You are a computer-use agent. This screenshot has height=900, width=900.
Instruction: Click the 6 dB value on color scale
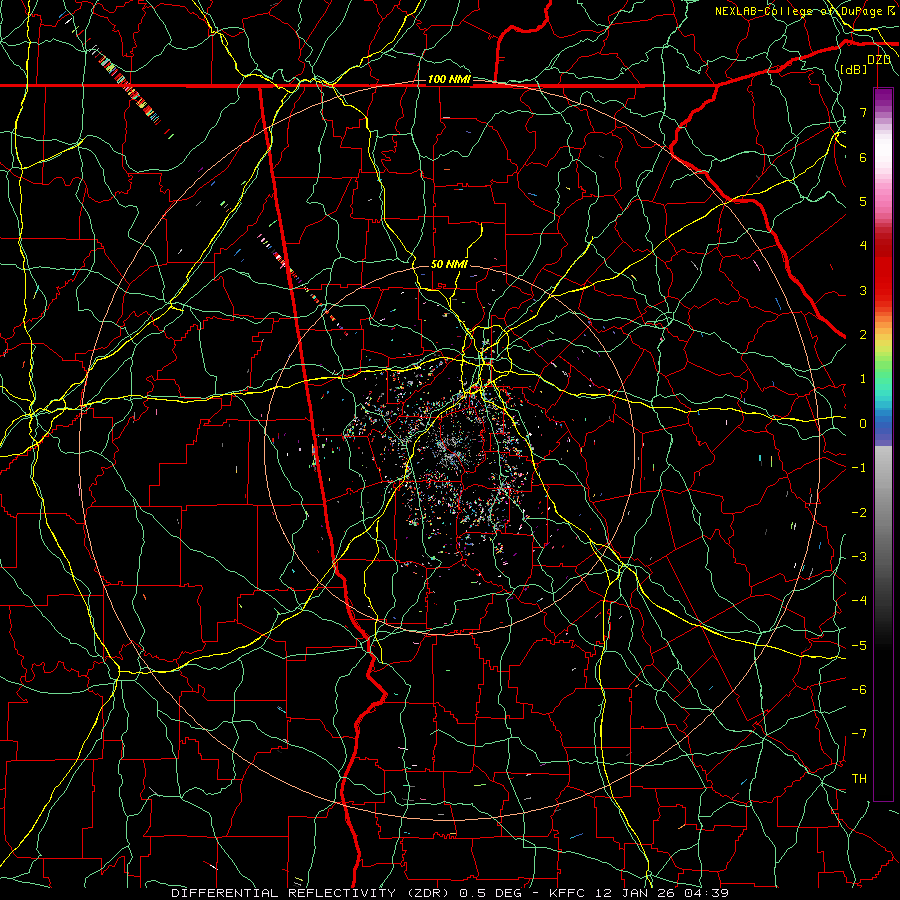click(x=863, y=157)
